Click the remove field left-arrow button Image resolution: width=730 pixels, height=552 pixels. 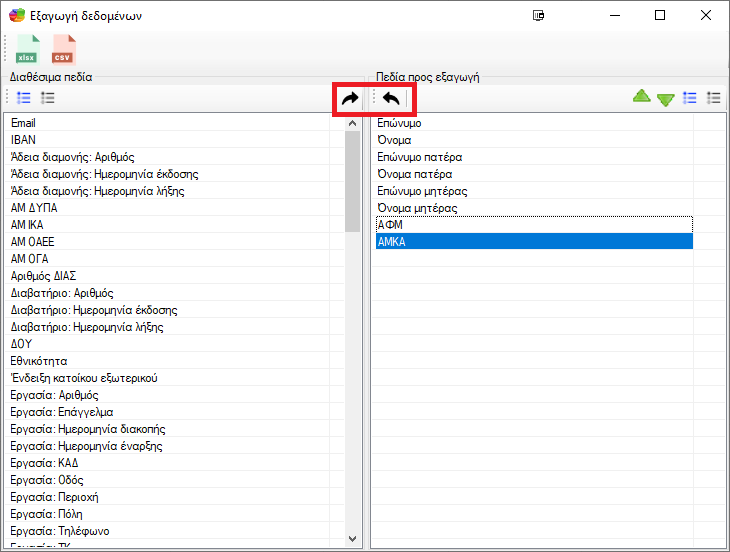click(391, 98)
